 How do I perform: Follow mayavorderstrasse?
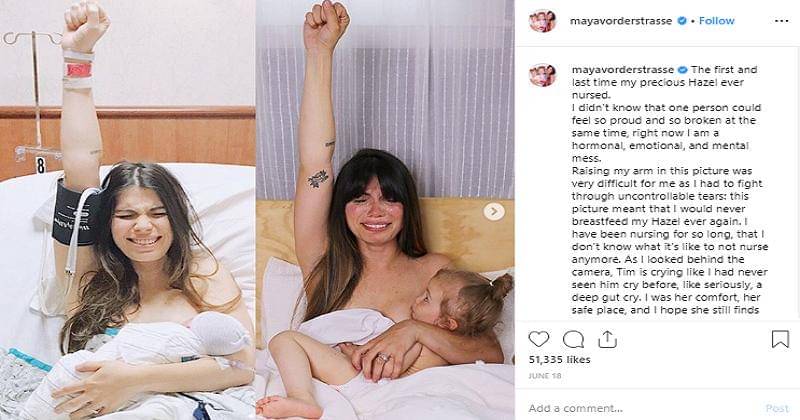tap(716, 21)
